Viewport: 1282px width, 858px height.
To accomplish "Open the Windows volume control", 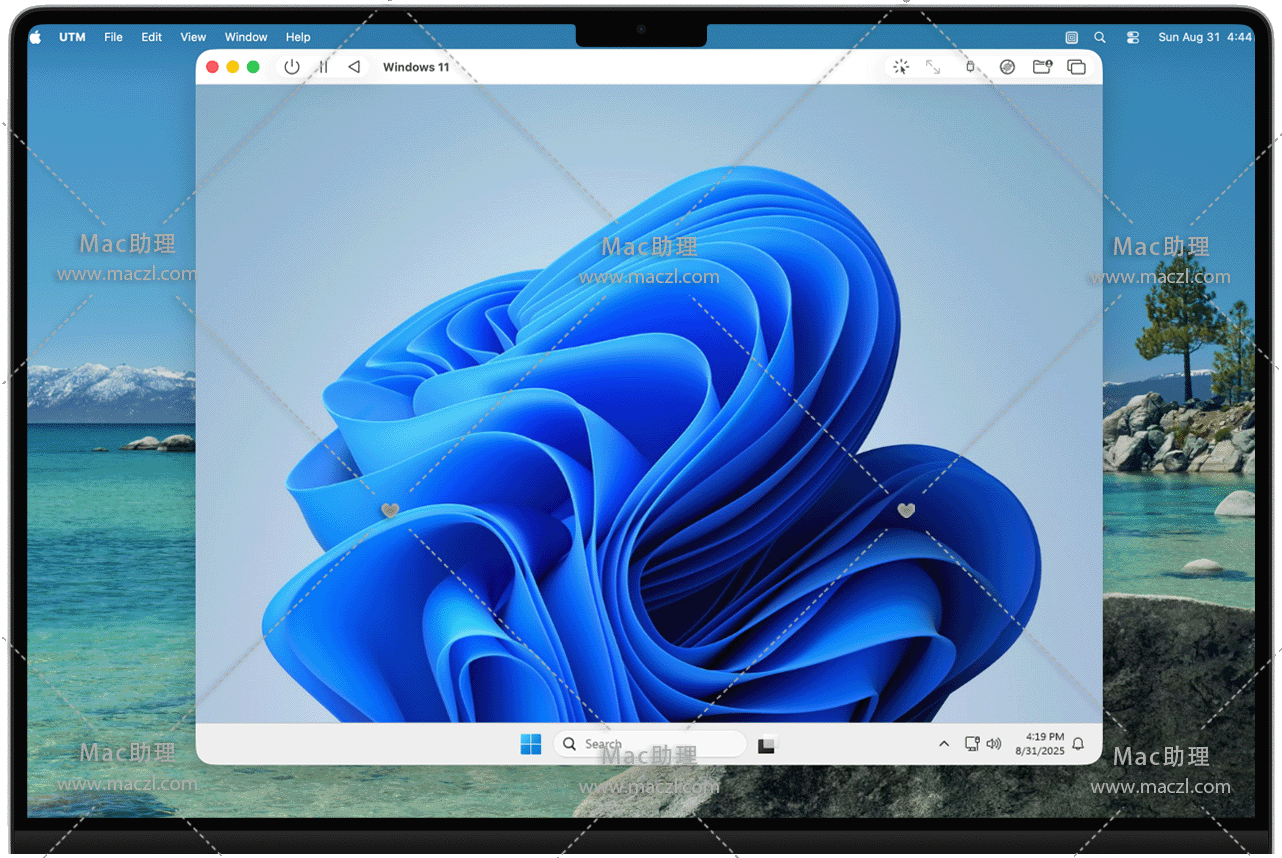I will coord(993,744).
